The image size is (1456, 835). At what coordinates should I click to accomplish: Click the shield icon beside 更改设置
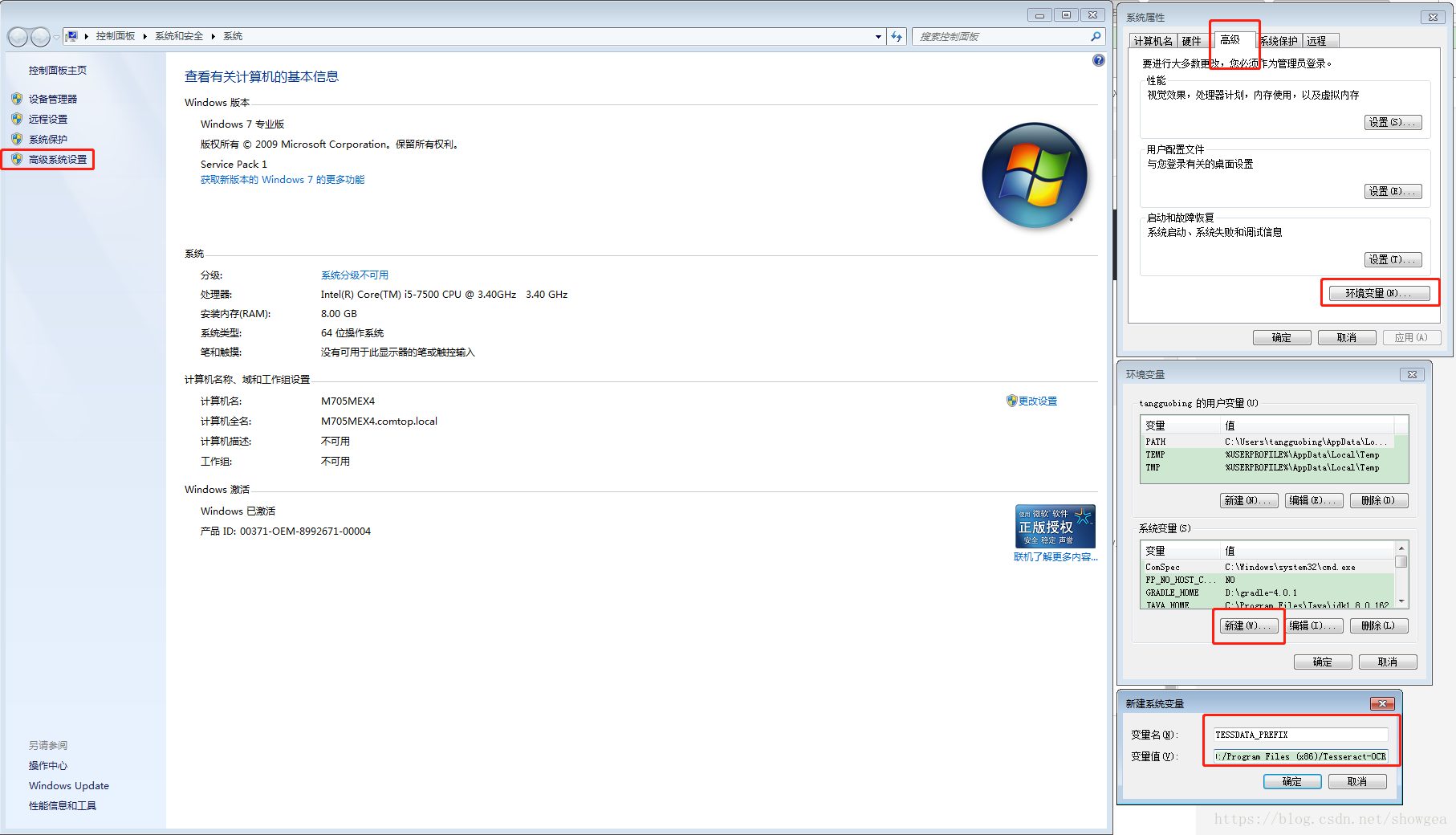click(x=1011, y=401)
